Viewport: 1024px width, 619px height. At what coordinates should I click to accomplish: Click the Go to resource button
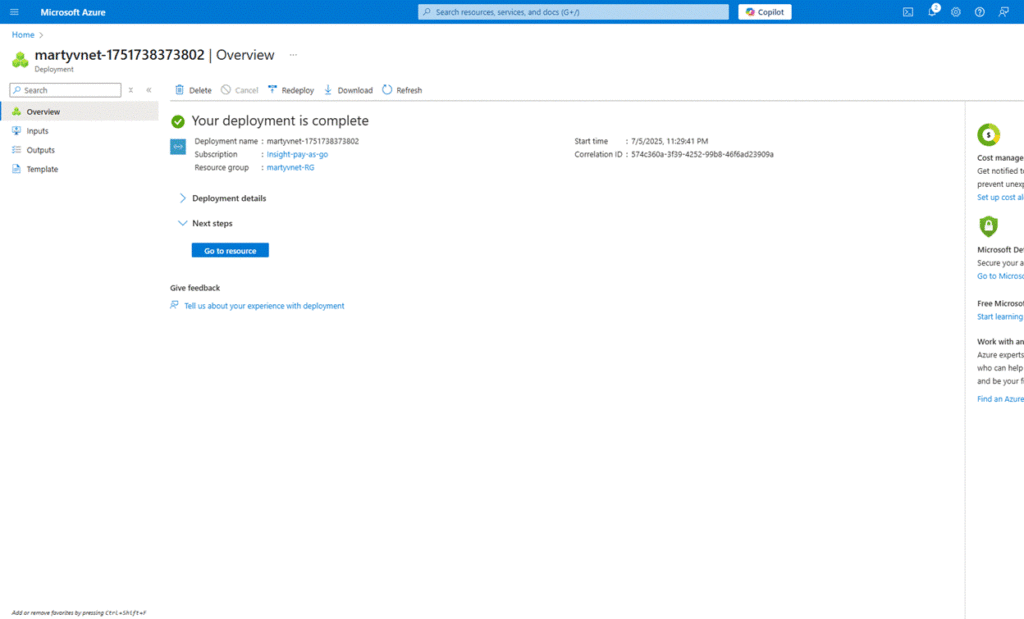(x=230, y=250)
